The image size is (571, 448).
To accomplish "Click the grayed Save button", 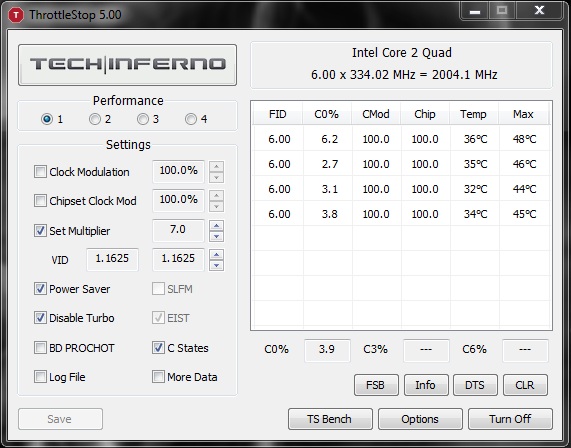I will (x=60, y=419).
